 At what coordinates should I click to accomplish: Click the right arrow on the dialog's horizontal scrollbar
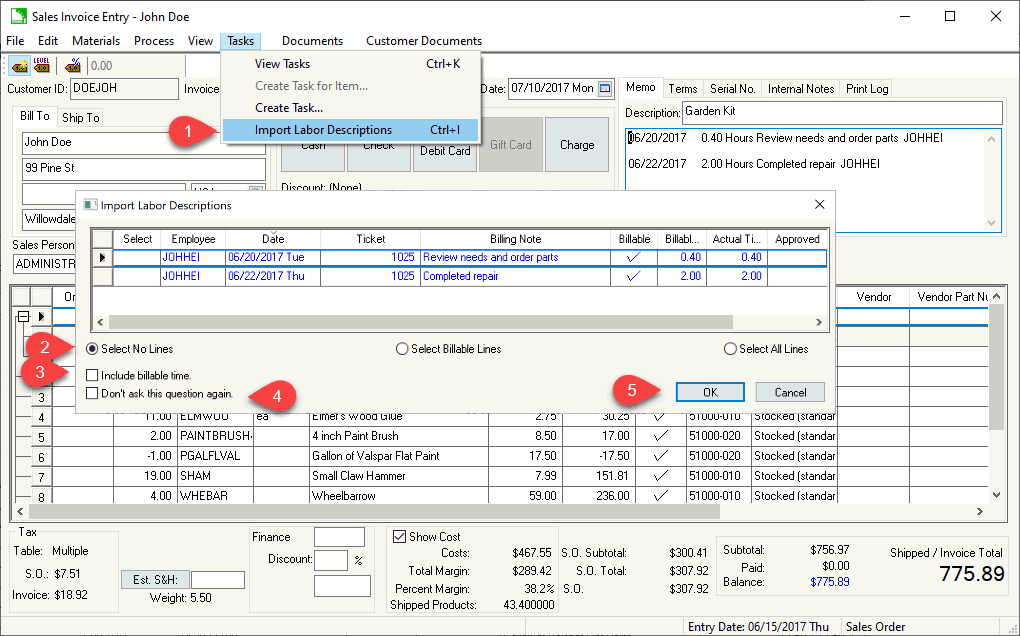(819, 322)
